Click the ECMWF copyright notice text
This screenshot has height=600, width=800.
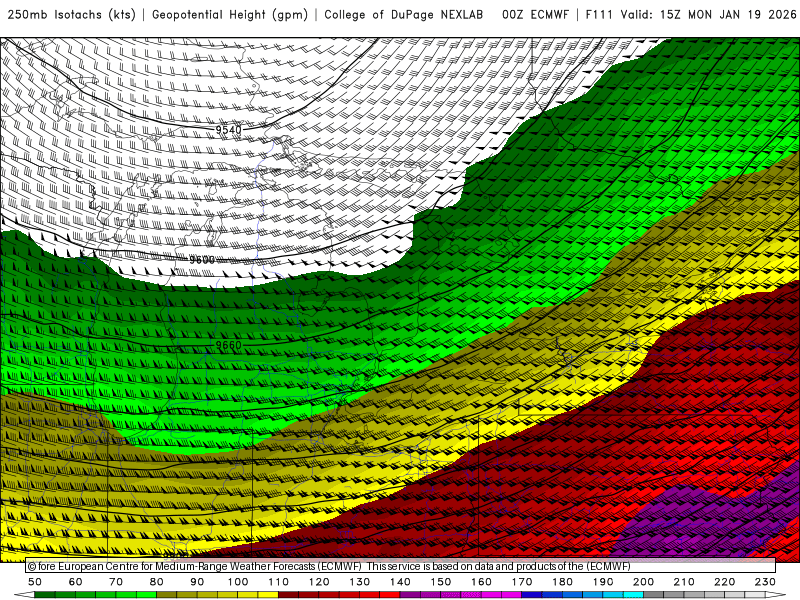(x=329, y=566)
